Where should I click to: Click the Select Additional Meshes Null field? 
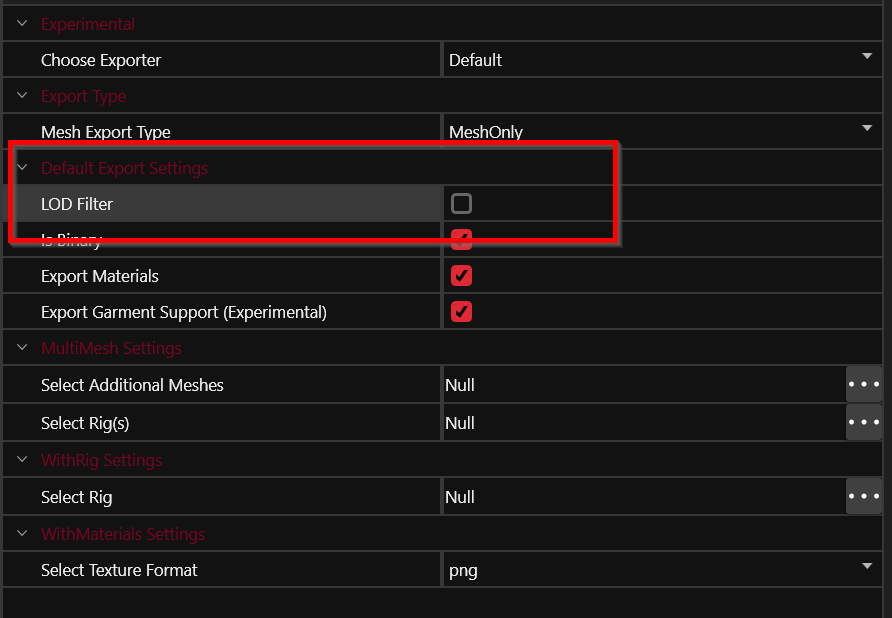pyautogui.click(x=640, y=385)
